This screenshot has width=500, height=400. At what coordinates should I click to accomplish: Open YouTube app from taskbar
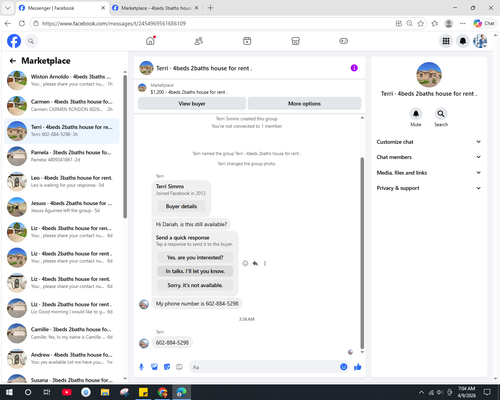(67, 392)
